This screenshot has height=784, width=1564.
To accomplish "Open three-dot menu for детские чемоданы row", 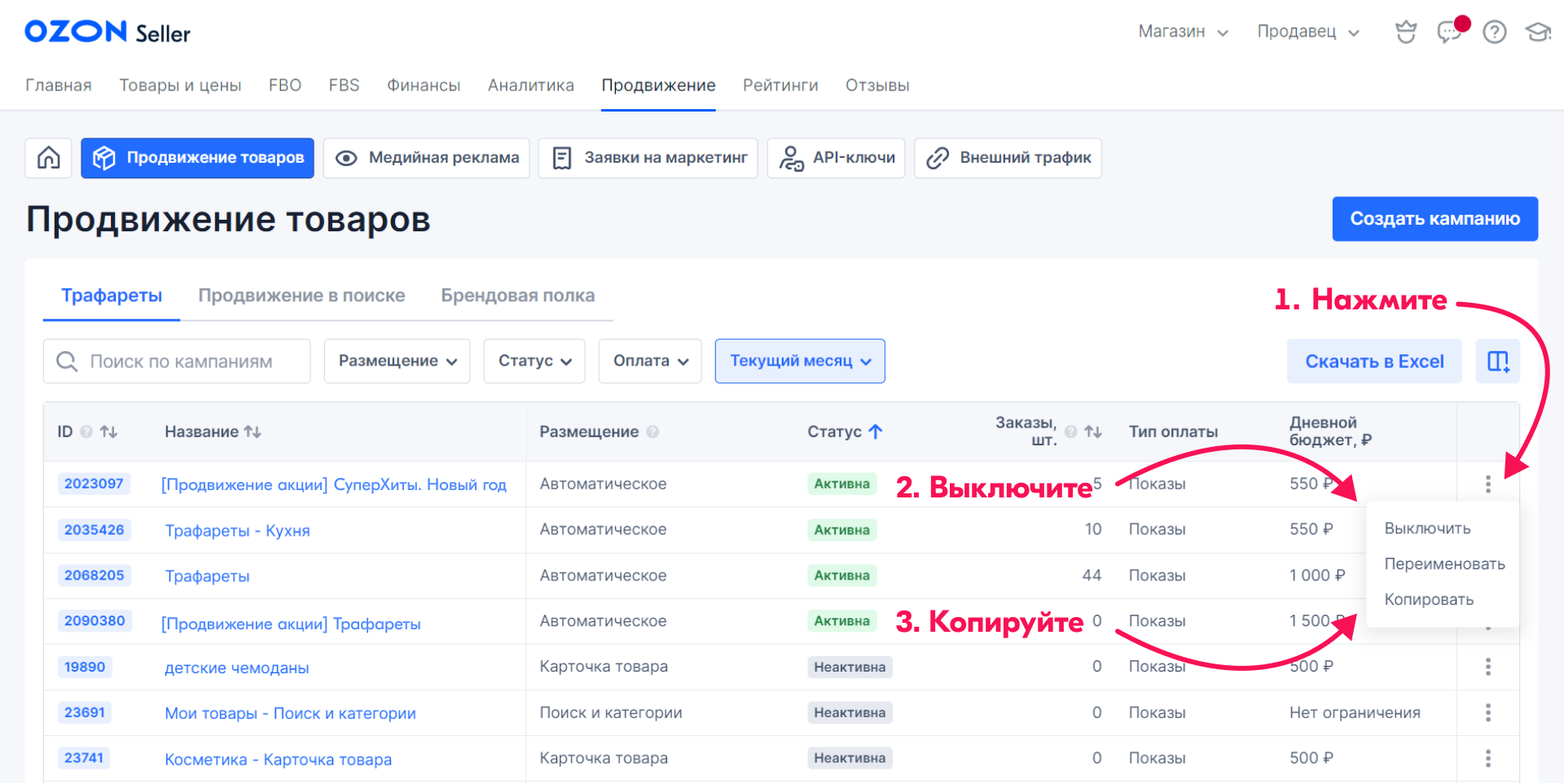I will pos(1488,667).
